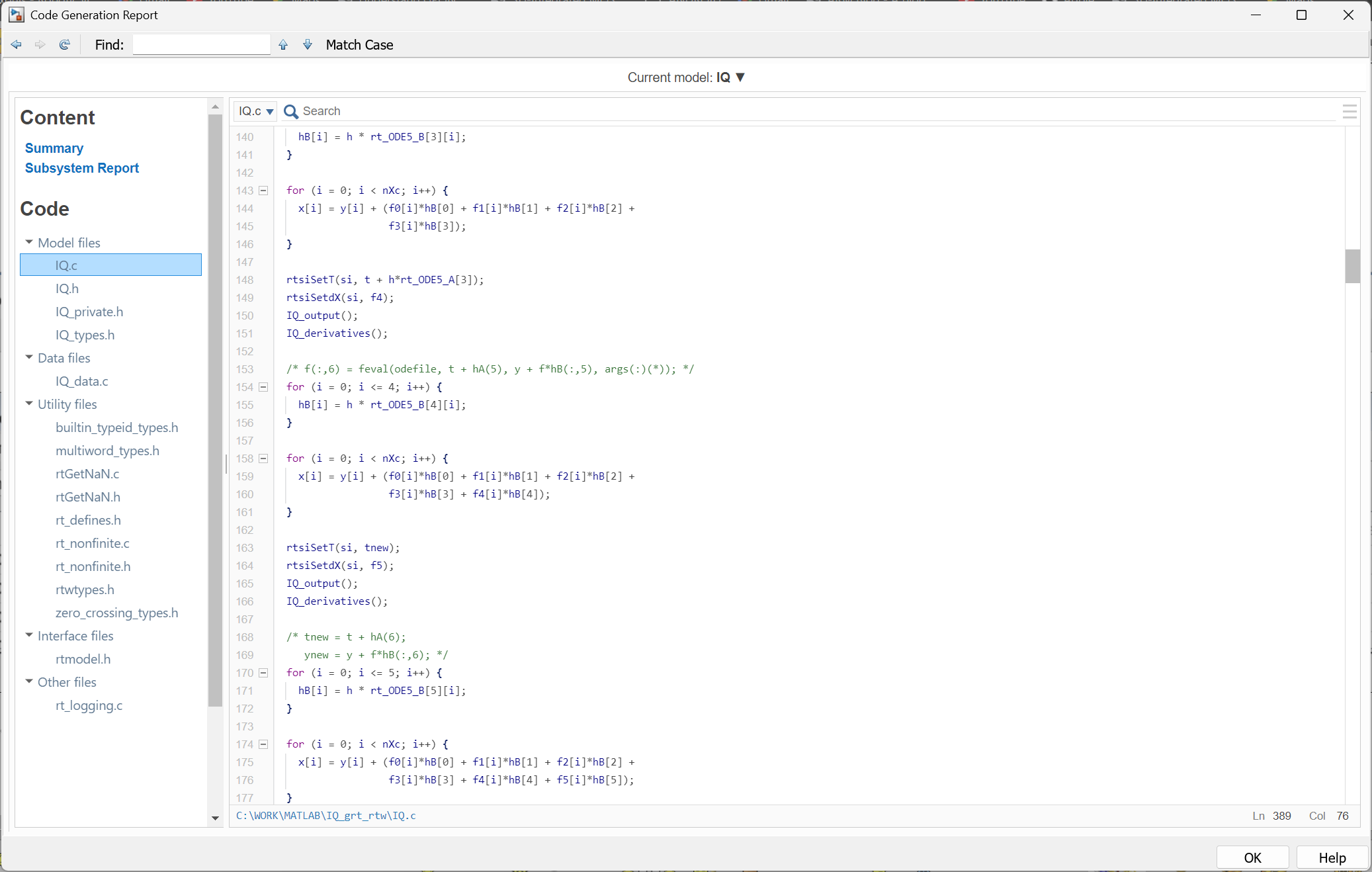Open rt_logging.c file
1372x872 pixels.
(89, 705)
